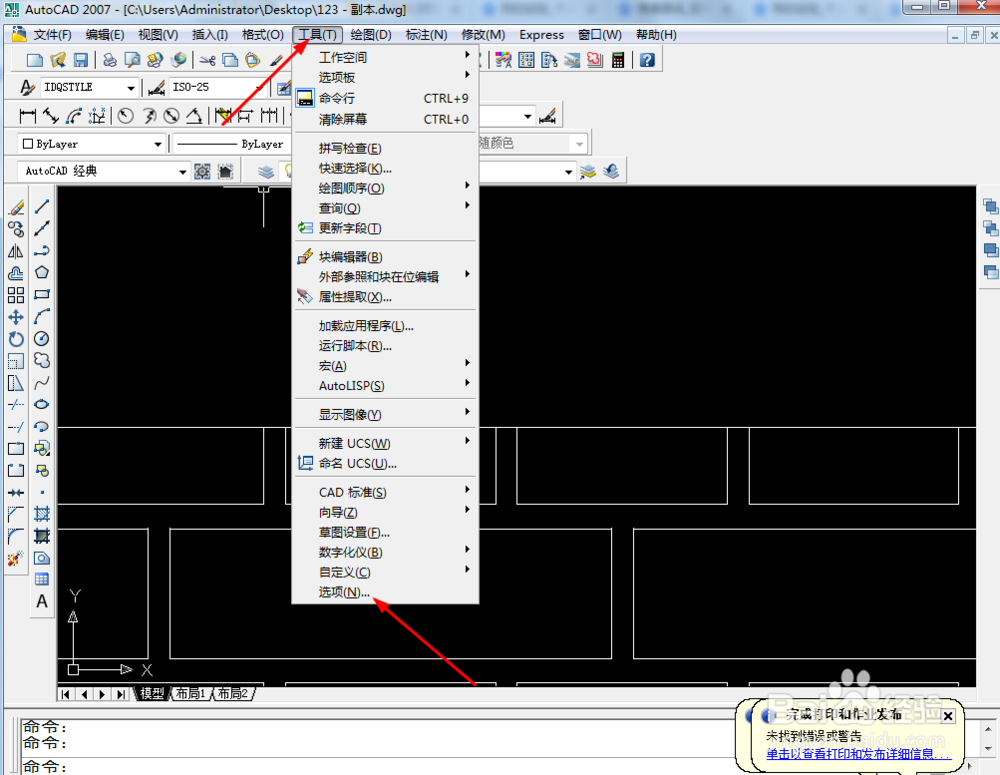Screen dimensions: 1000x775
Task: Choose 草图设置(F)... menu entry
Action: coord(385,532)
